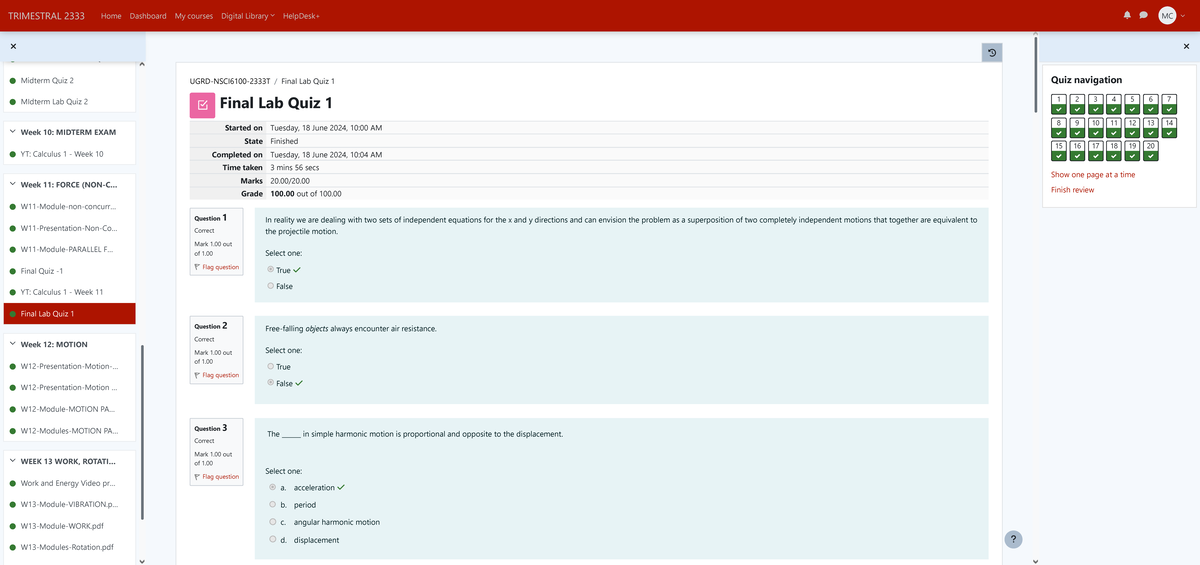Select option c. angular harmonic motion
Viewport: 1200px width, 565px height.
(273, 522)
